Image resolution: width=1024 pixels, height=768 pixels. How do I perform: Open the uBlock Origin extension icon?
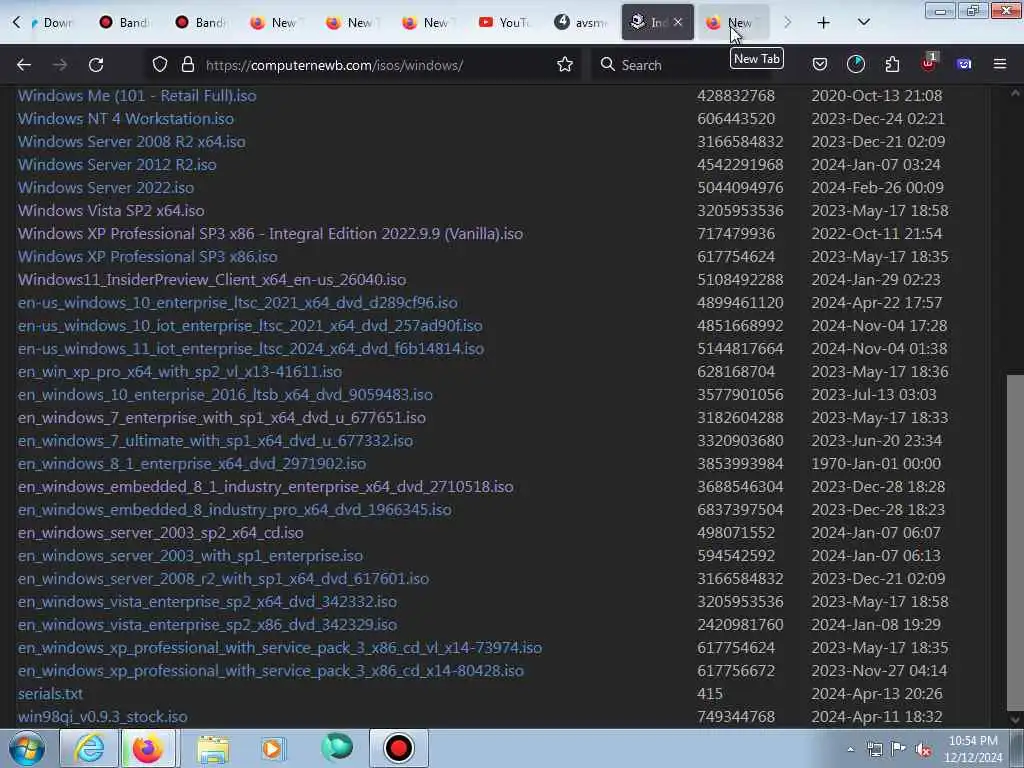[929, 63]
